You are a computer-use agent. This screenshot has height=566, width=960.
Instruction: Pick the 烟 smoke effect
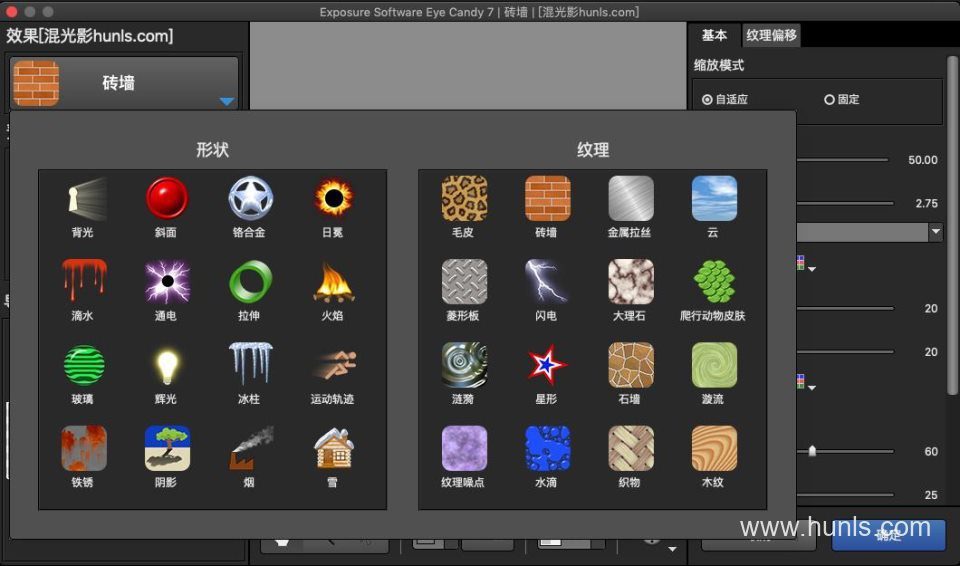pyautogui.click(x=250, y=448)
